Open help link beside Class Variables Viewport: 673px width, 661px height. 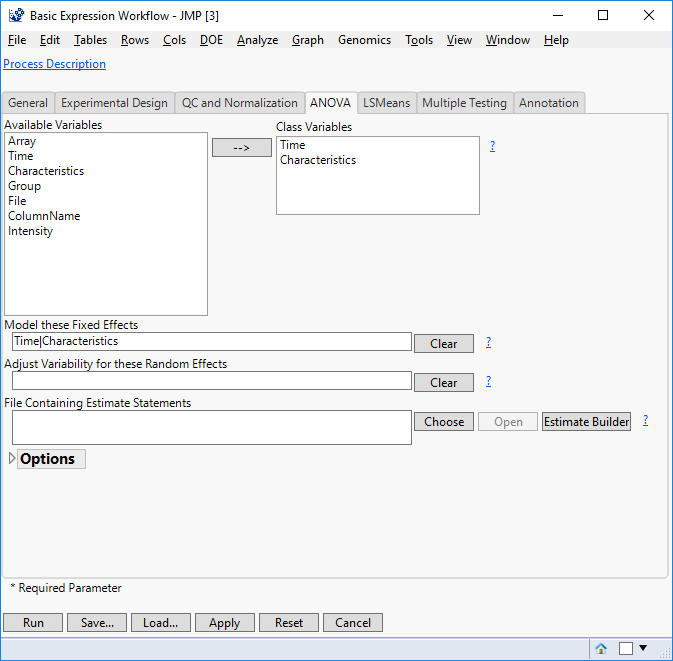pyautogui.click(x=492, y=146)
